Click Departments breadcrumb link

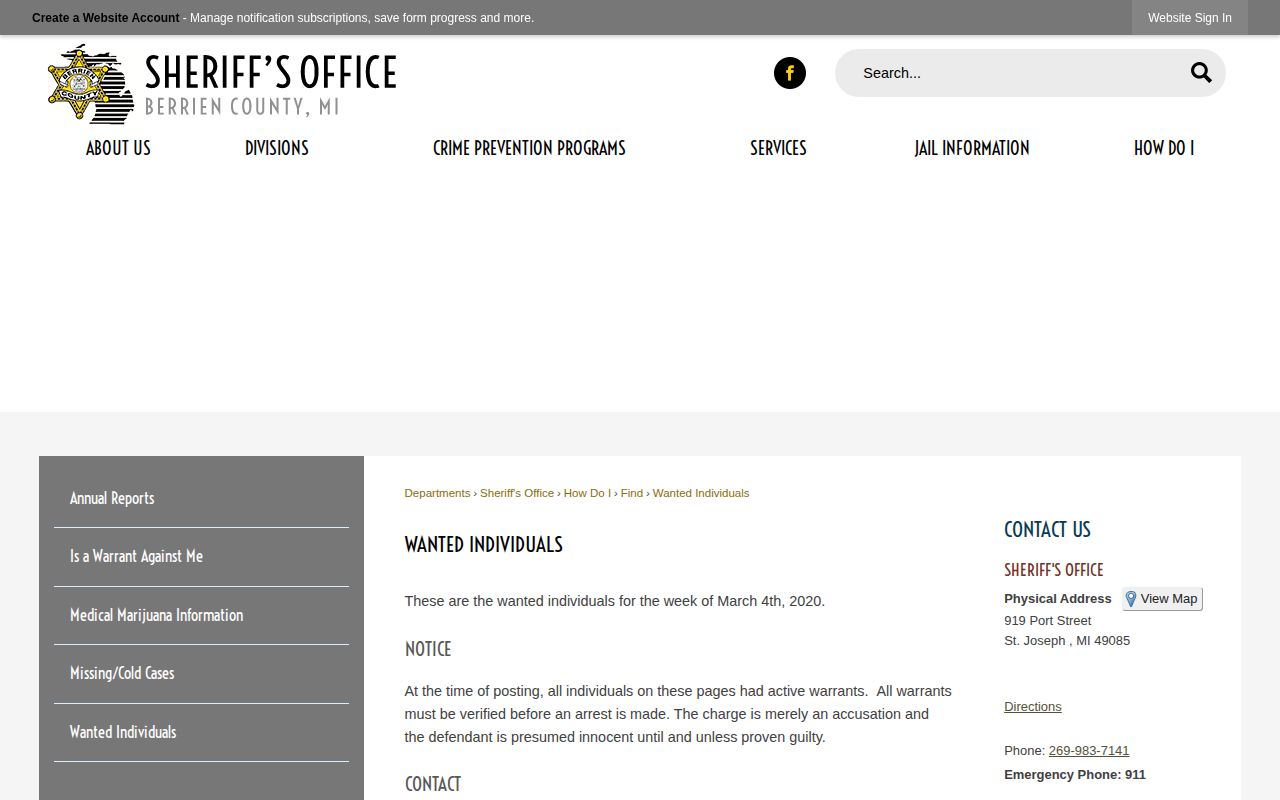point(437,493)
